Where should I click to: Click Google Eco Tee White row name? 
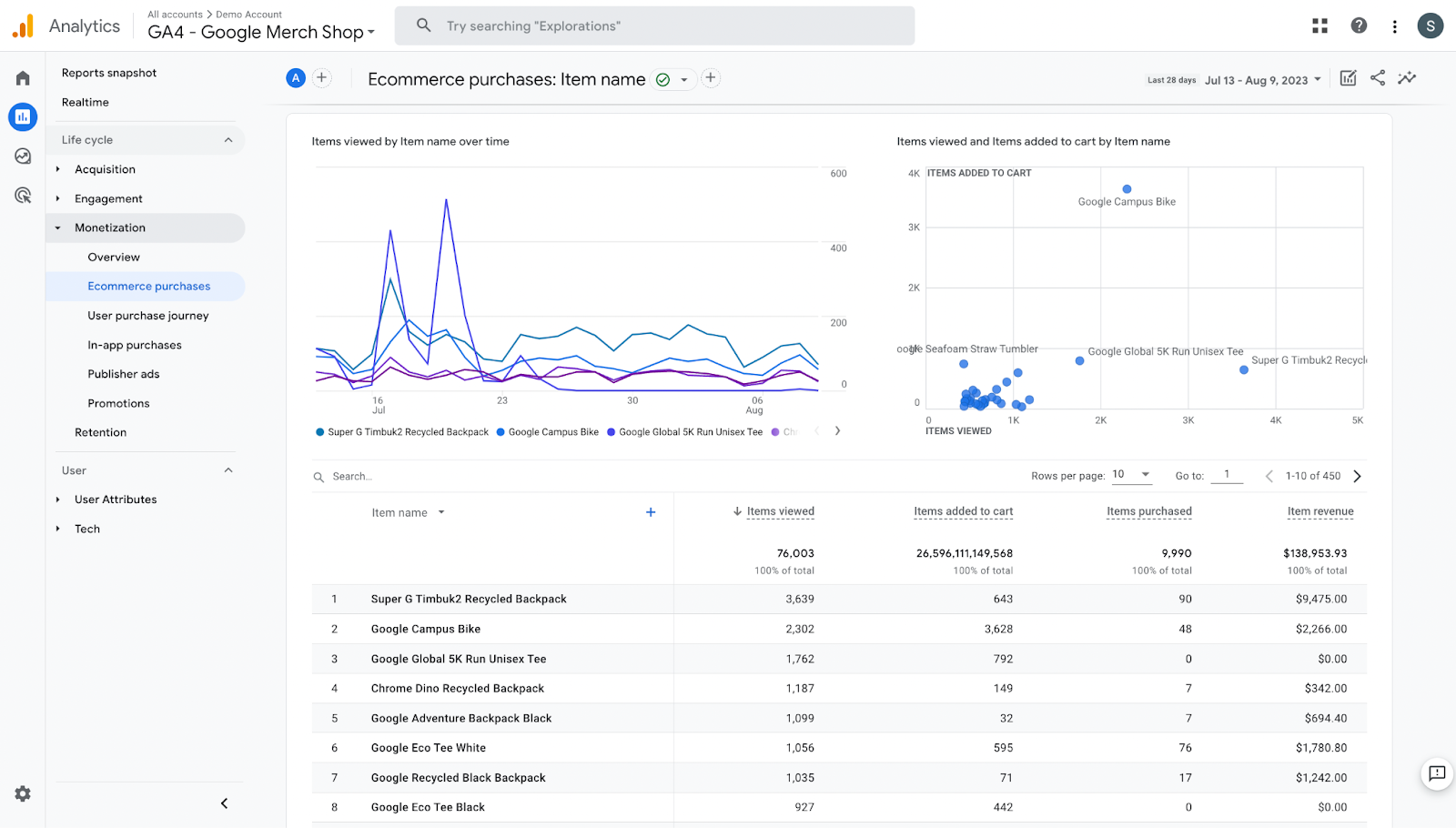(x=429, y=748)
